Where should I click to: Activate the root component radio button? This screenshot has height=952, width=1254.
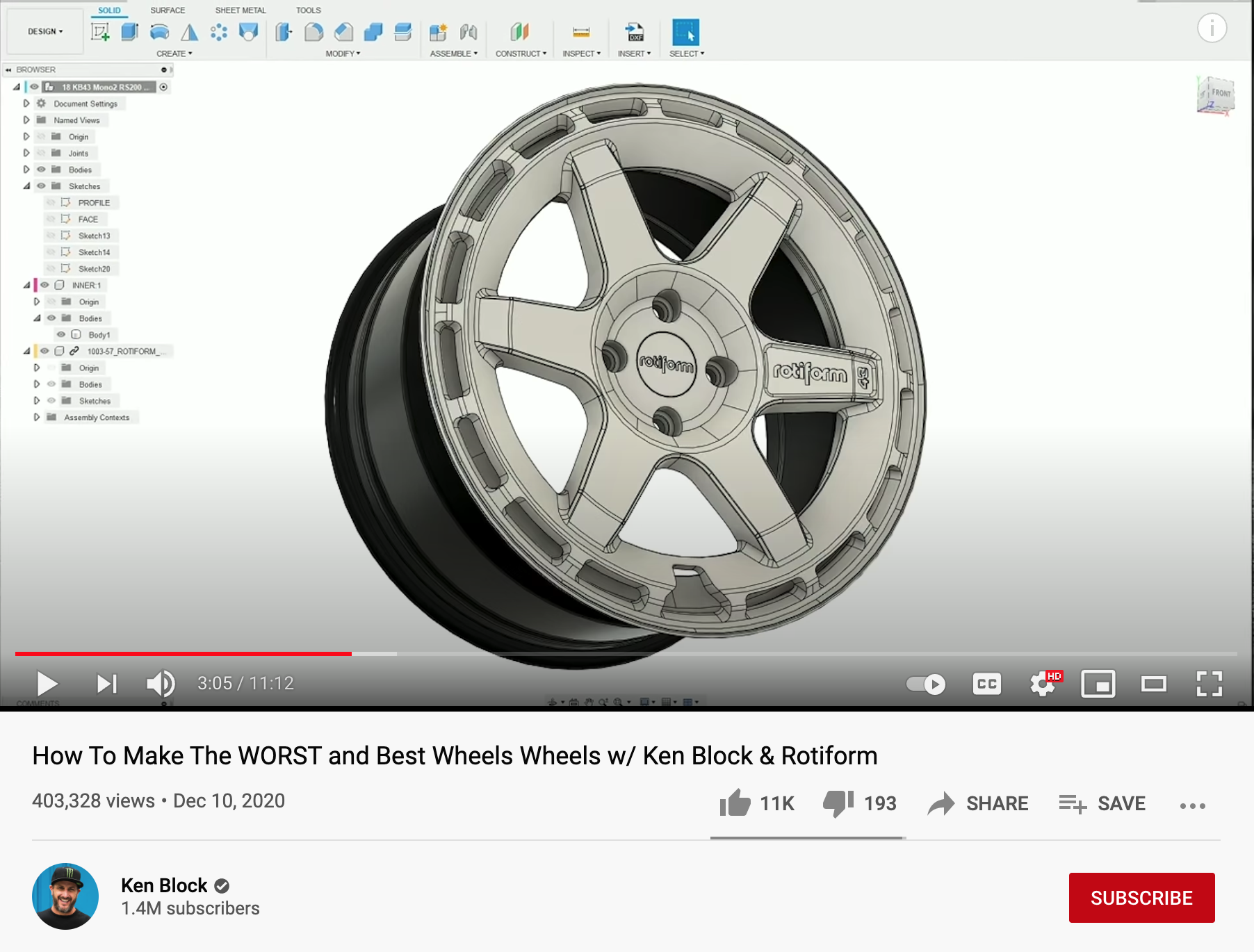tap(163, 87)
